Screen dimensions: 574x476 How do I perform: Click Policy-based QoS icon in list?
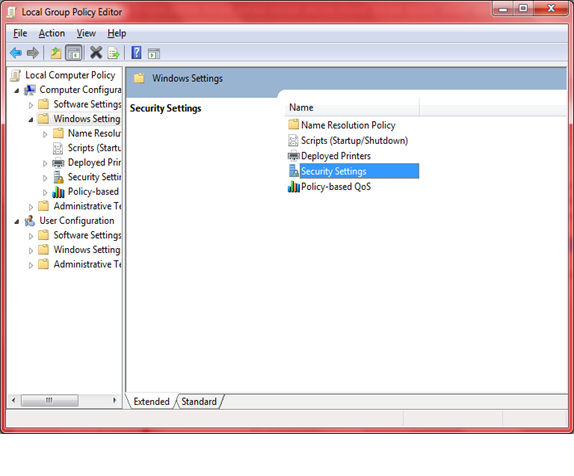[x=294, y=187]
